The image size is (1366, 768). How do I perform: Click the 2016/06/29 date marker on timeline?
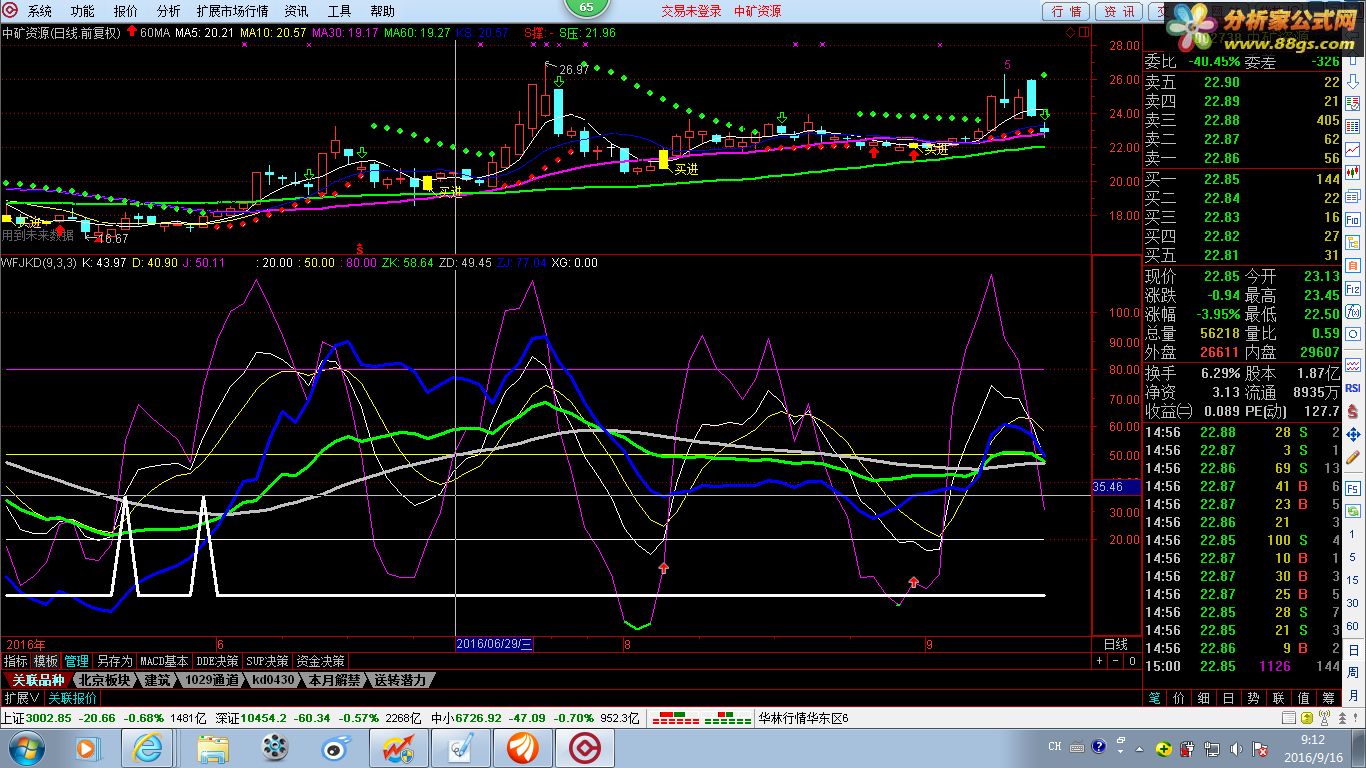(x=494, y=644)
